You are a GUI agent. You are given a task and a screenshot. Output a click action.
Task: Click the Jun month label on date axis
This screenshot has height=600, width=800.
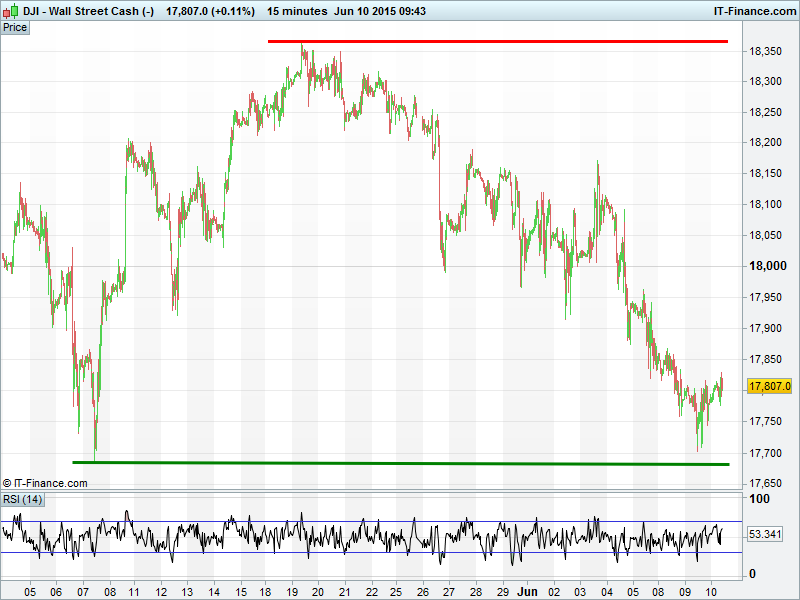pyautogui.click(x=527, y=591)
